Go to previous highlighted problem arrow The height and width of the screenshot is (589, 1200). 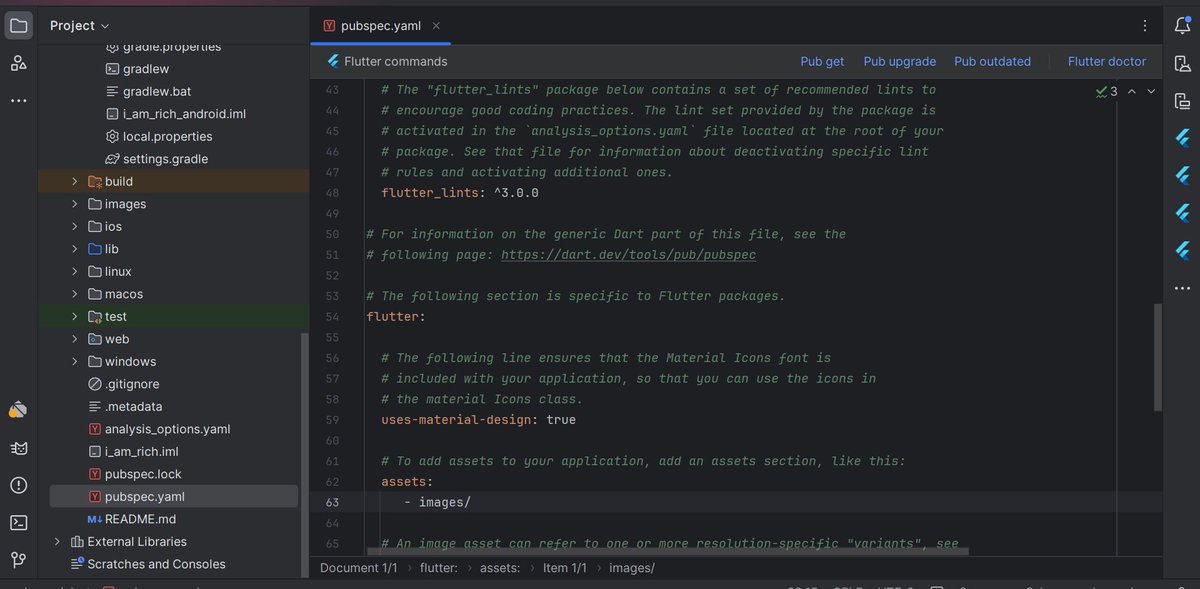1132,91
